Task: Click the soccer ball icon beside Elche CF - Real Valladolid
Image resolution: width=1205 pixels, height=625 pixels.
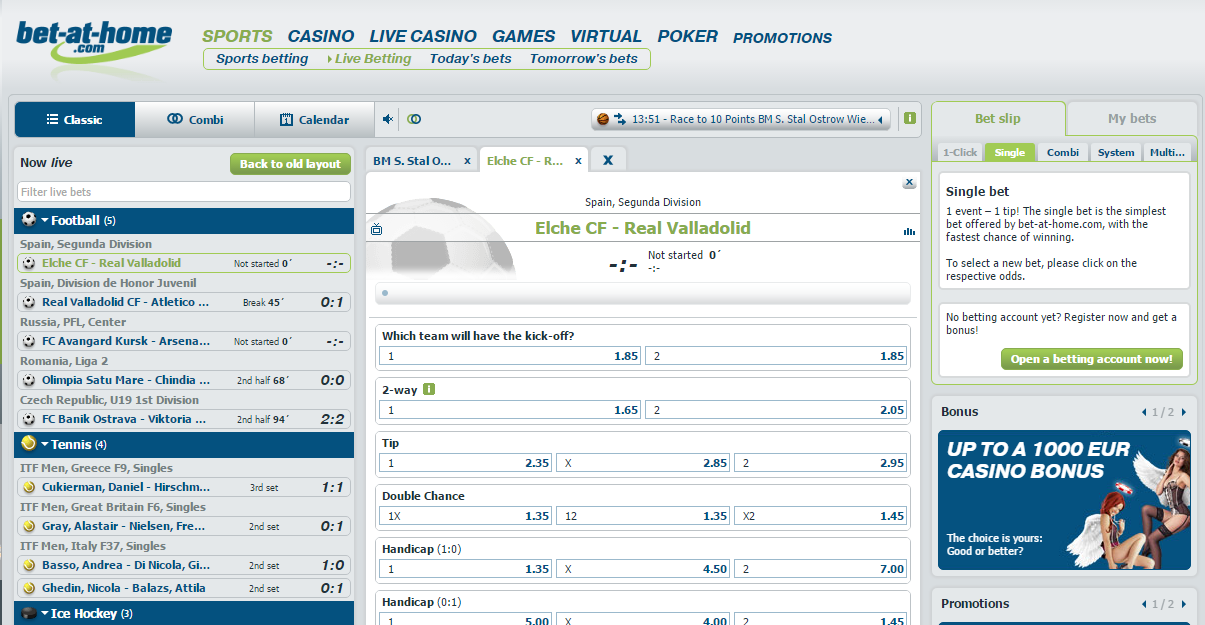Action: 29,263
